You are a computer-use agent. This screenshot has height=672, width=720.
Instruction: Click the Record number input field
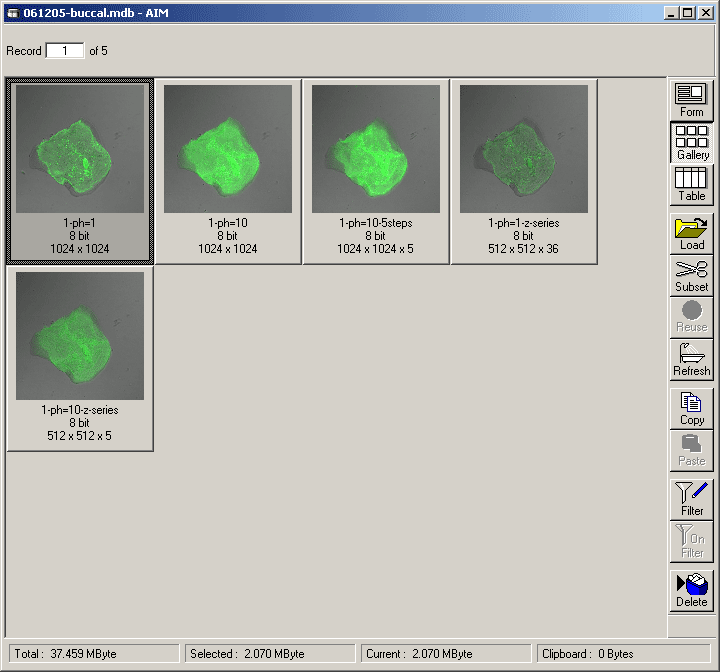[65, 51]
